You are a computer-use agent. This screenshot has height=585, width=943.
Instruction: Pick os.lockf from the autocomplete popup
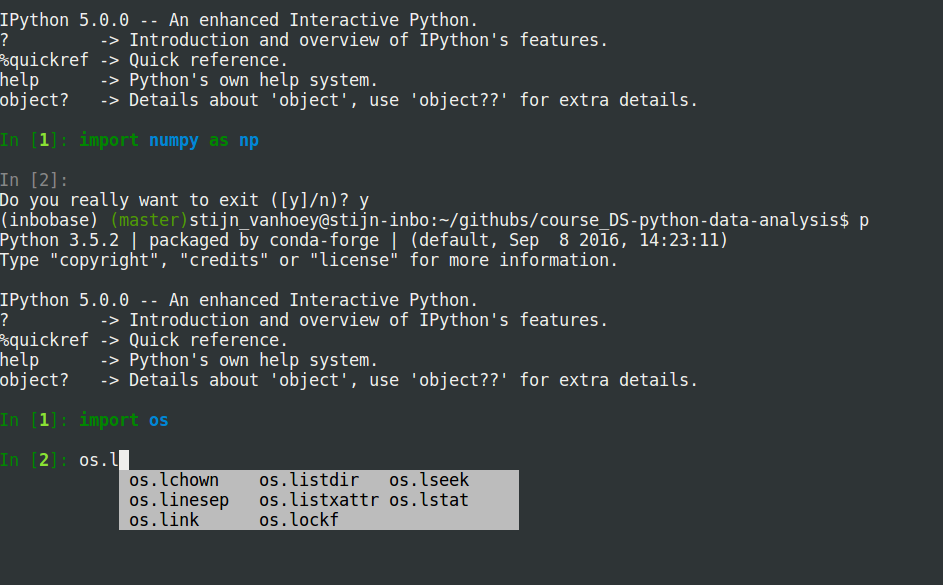coord(299,520)
